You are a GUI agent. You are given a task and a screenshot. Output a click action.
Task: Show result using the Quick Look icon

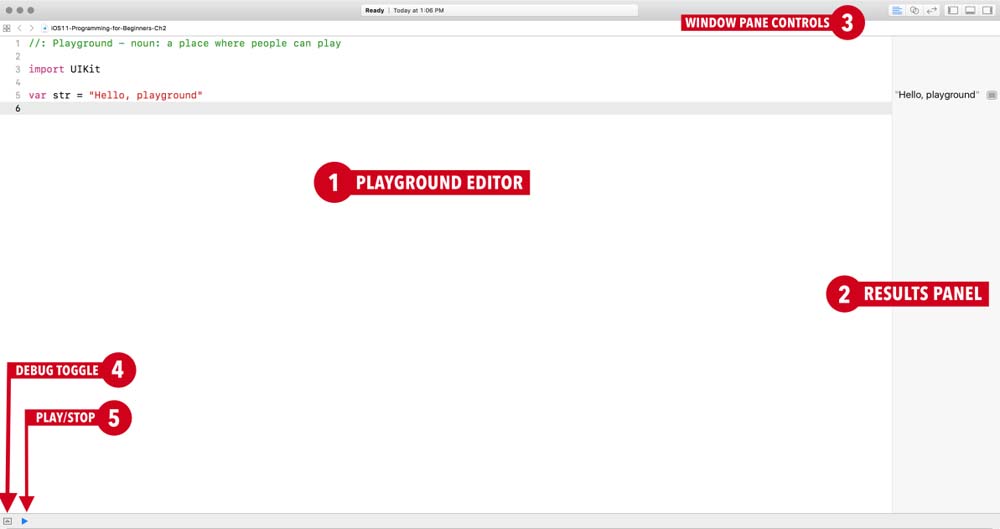click(991, 95)
